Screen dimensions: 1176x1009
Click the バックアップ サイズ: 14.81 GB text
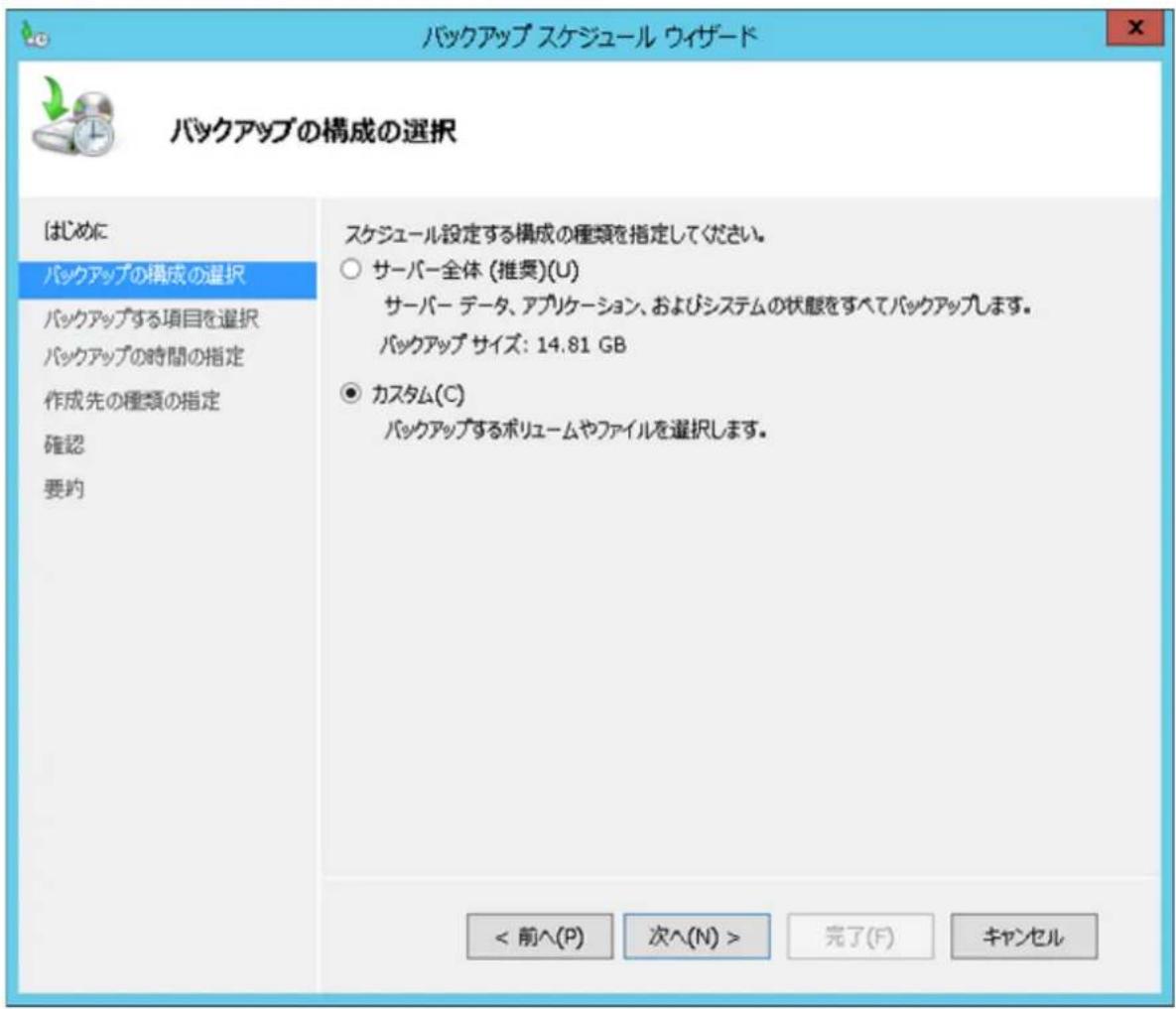coord(502,345)
